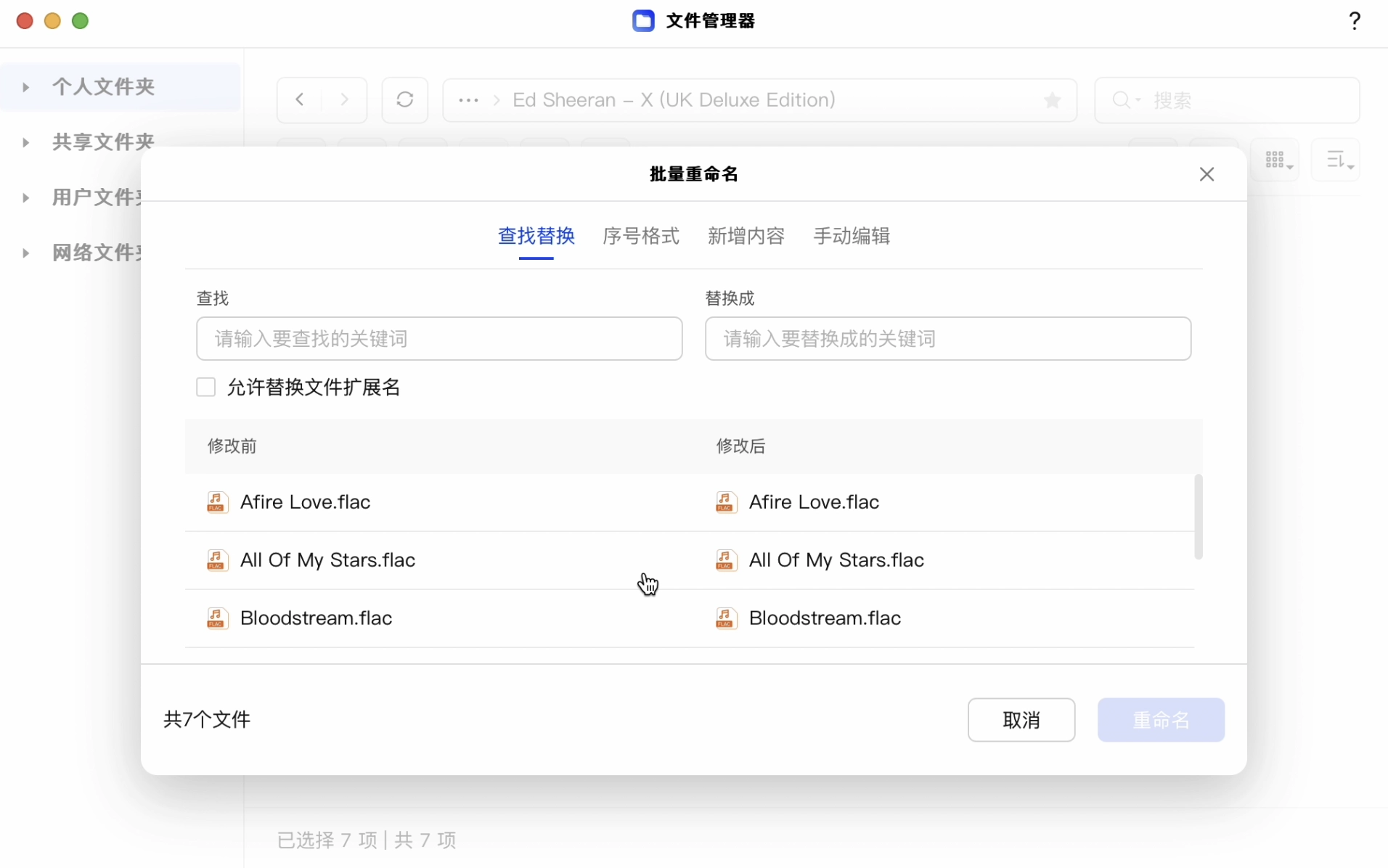Click the file list vertical scrollbar
The image size is (1388, 868).
[1198, 517]
